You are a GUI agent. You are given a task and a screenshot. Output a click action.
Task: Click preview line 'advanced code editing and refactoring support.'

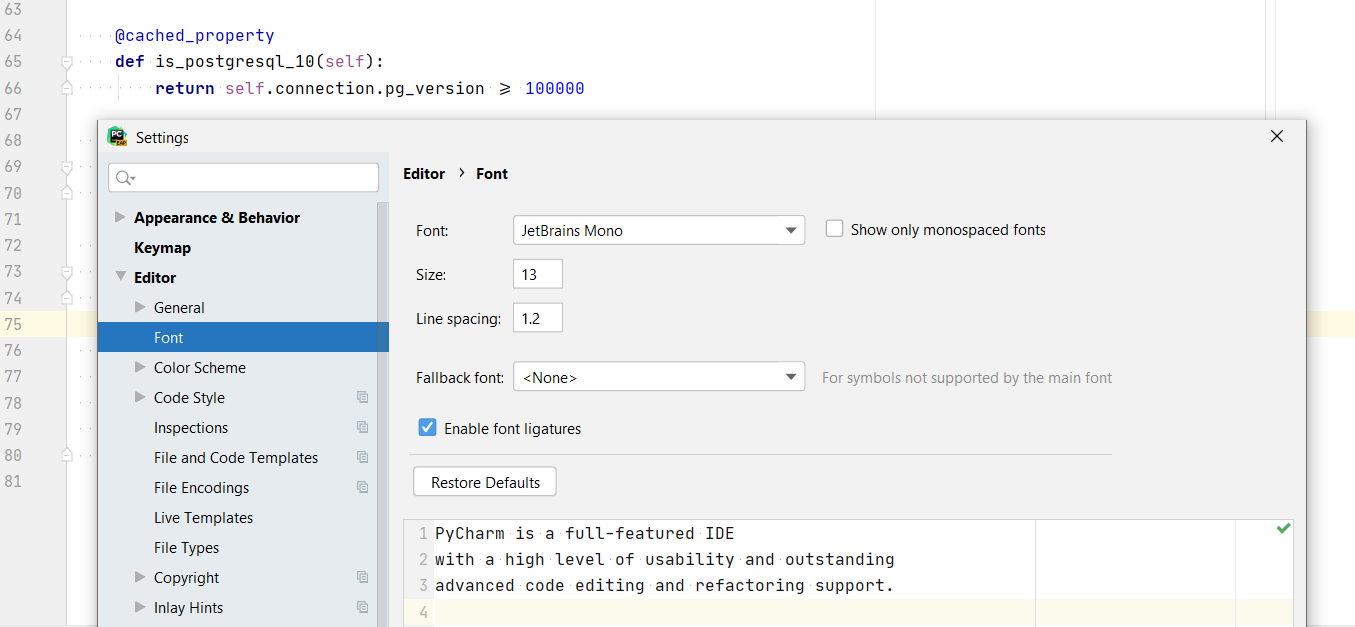[x=665, y=585]
